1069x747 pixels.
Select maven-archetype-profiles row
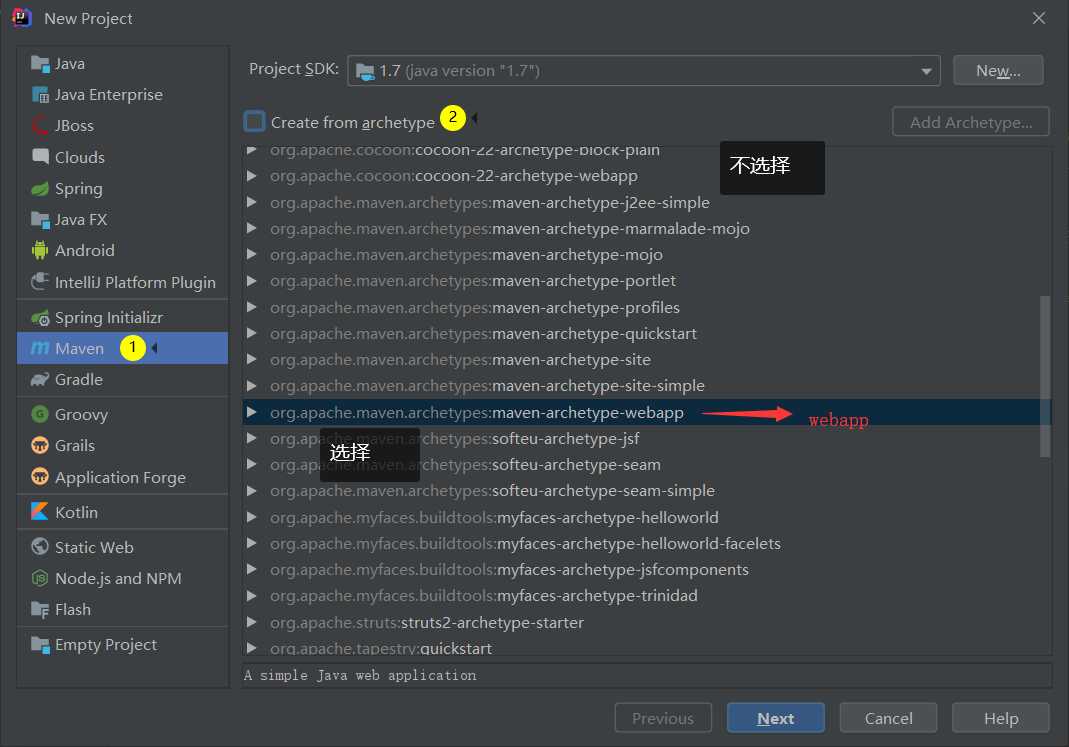click(x=646, y=307)
